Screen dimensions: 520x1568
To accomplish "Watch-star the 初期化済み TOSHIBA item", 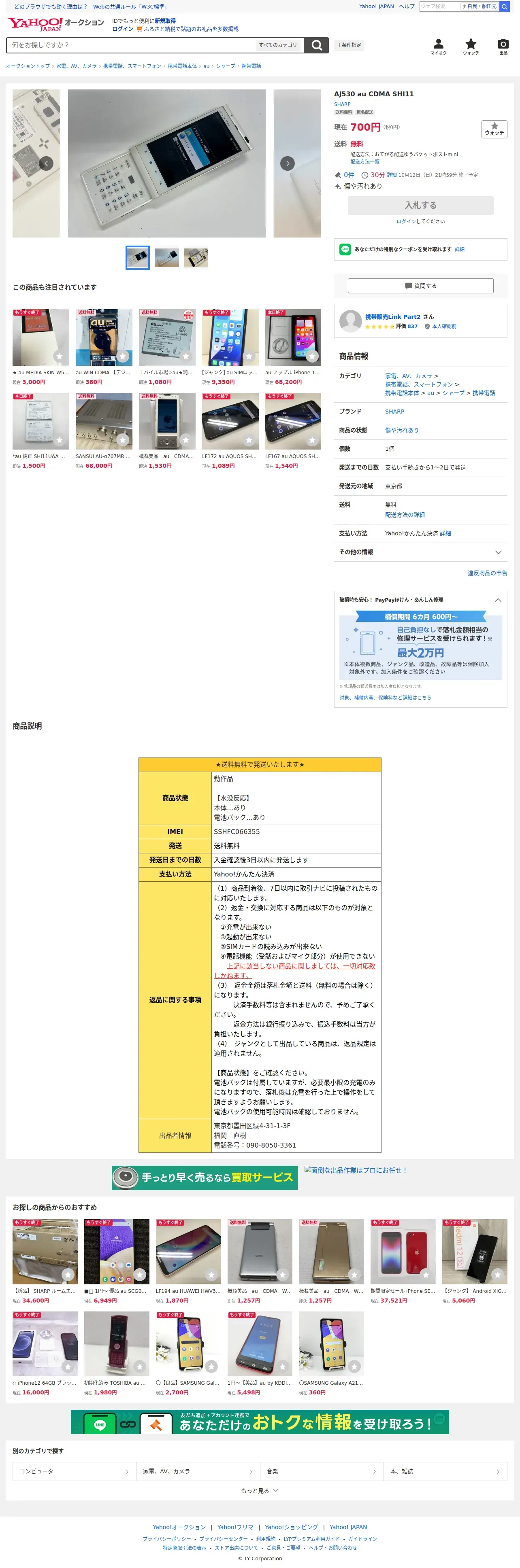I will pos(139,1366).
